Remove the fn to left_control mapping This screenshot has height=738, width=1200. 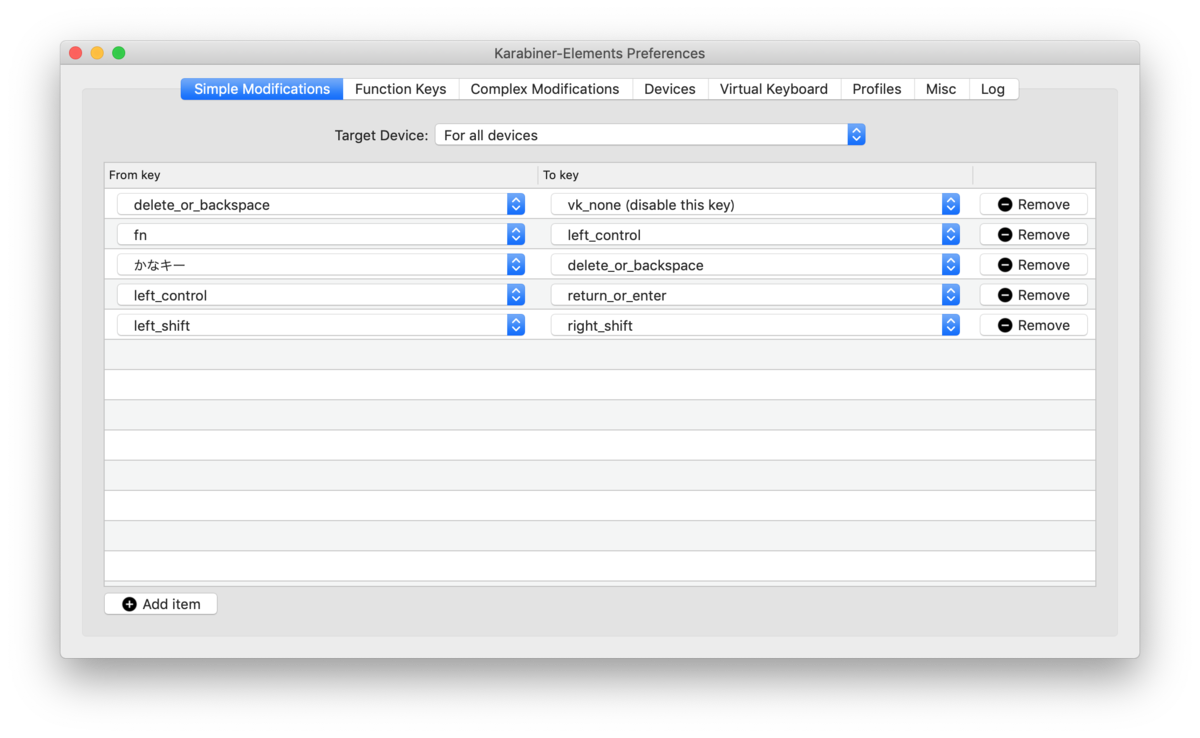point(1033,234)
